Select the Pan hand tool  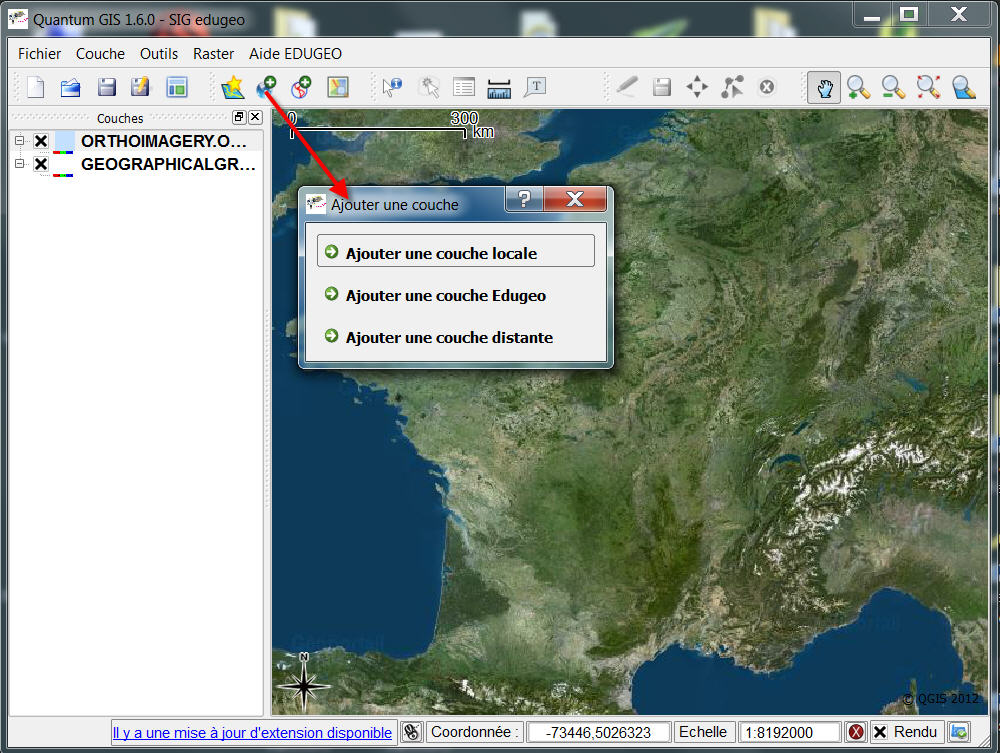pos(824,88)
